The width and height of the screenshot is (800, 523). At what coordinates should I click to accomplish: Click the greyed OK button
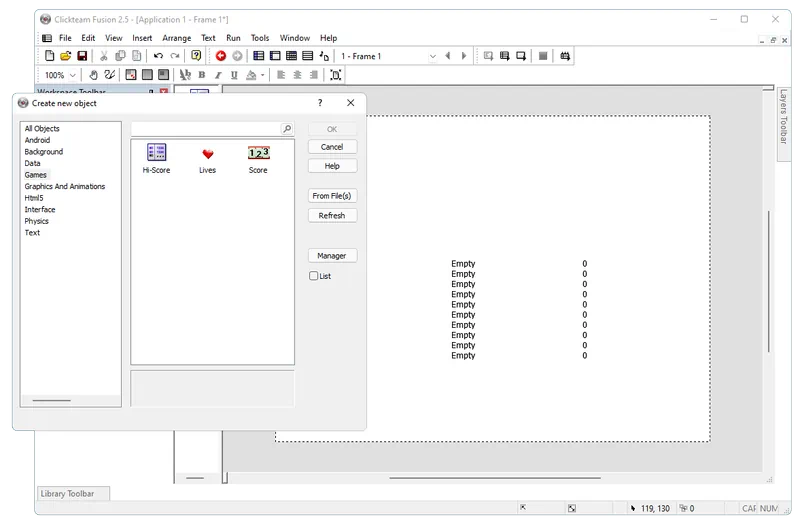(x=332, y=129)
